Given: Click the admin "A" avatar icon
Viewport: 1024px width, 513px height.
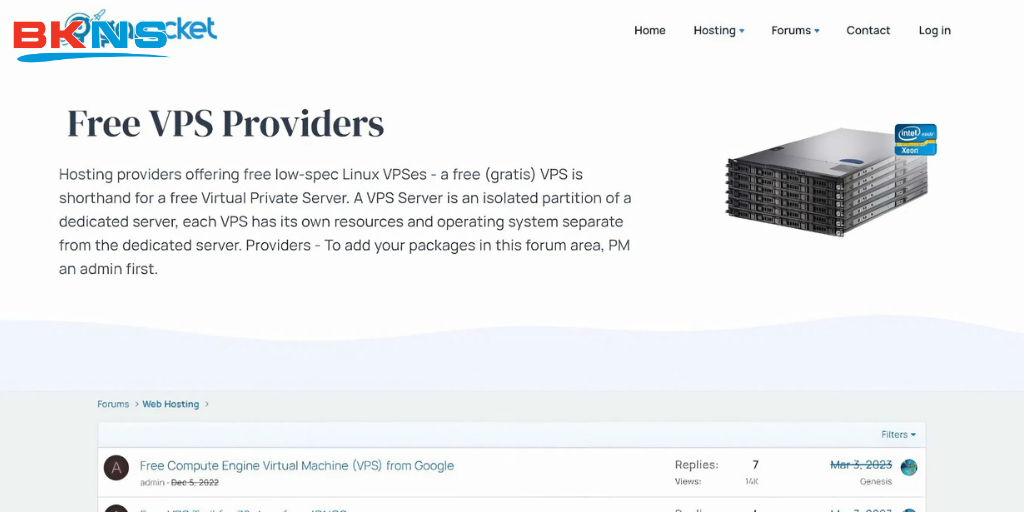Looking at the screenshot, I should click(117, 468).
